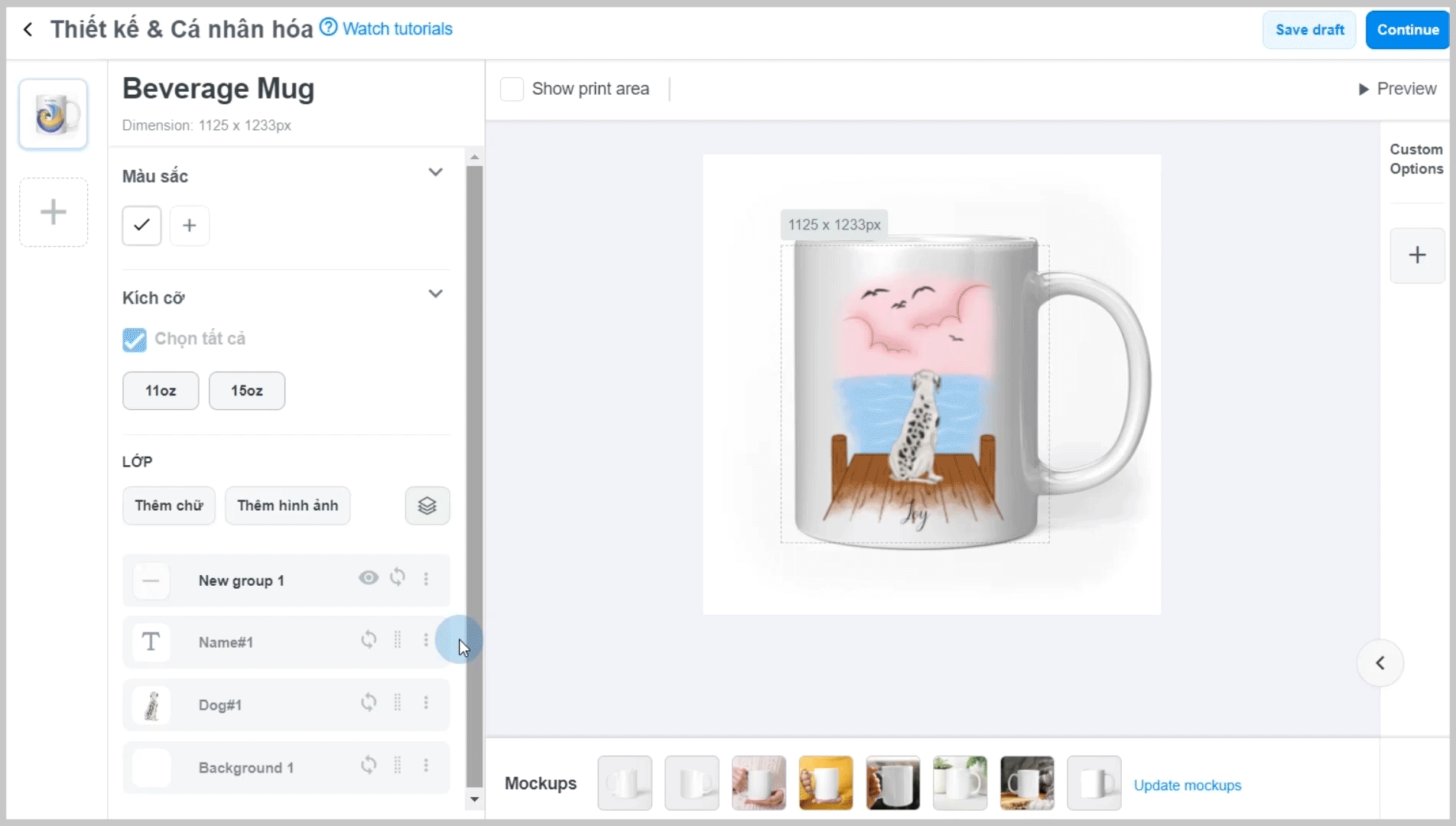Select the mug design thumbnail in sidebar

click(53, 114)
